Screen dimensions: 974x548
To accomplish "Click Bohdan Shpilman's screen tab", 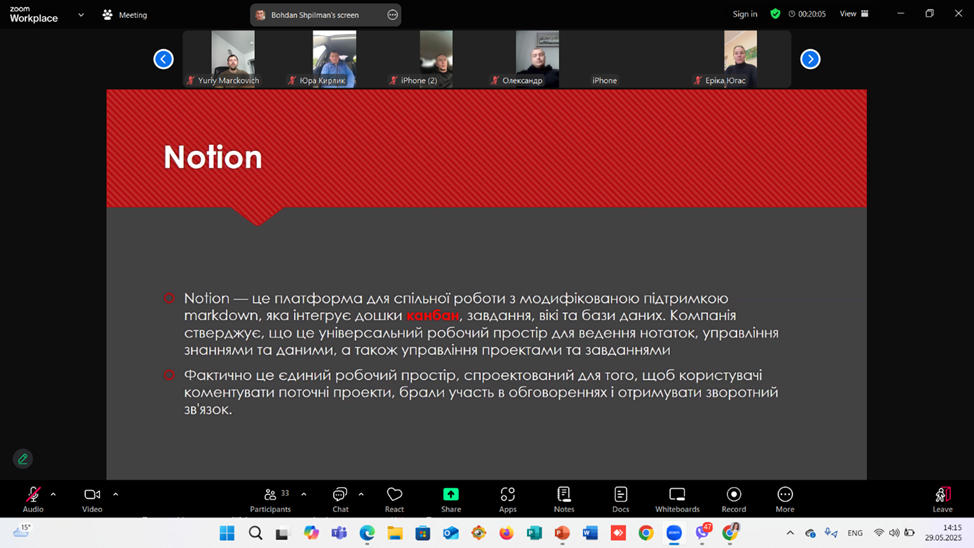I will pos(325,15).
